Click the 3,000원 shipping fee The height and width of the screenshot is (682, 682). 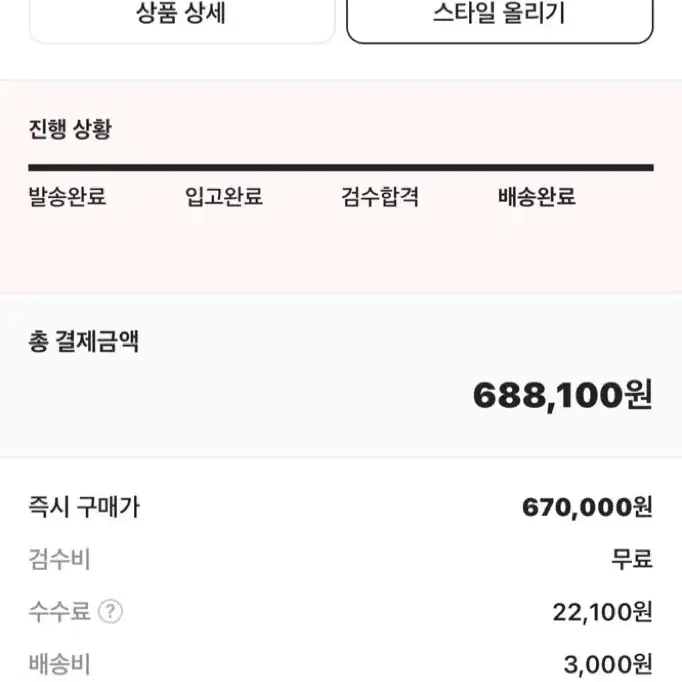(x=608, y=665)
